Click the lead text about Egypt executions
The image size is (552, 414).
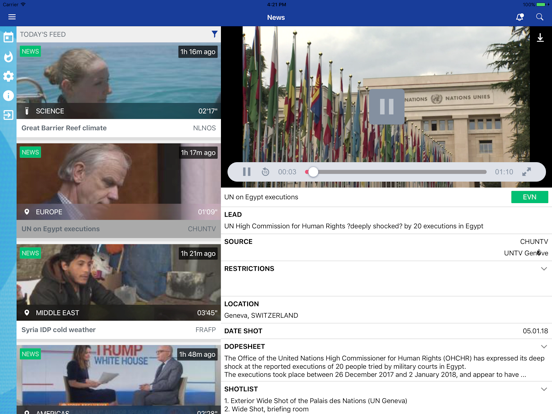pos(354,226)
